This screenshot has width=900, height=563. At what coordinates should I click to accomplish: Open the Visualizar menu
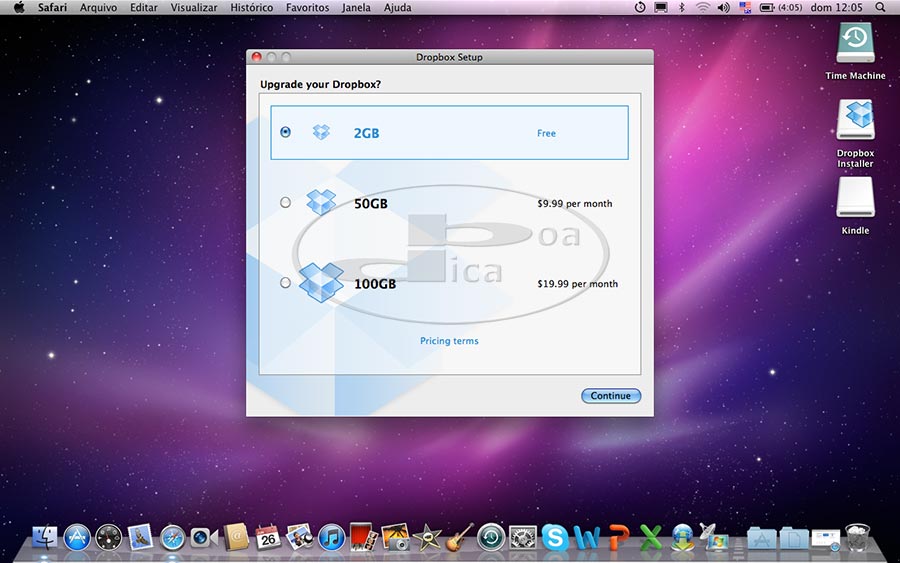click(194, 7)
